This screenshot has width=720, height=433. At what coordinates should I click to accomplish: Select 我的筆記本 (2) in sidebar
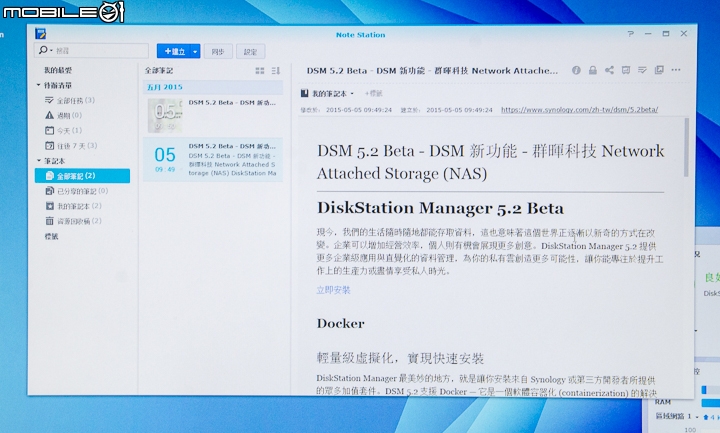coord(73,206)
